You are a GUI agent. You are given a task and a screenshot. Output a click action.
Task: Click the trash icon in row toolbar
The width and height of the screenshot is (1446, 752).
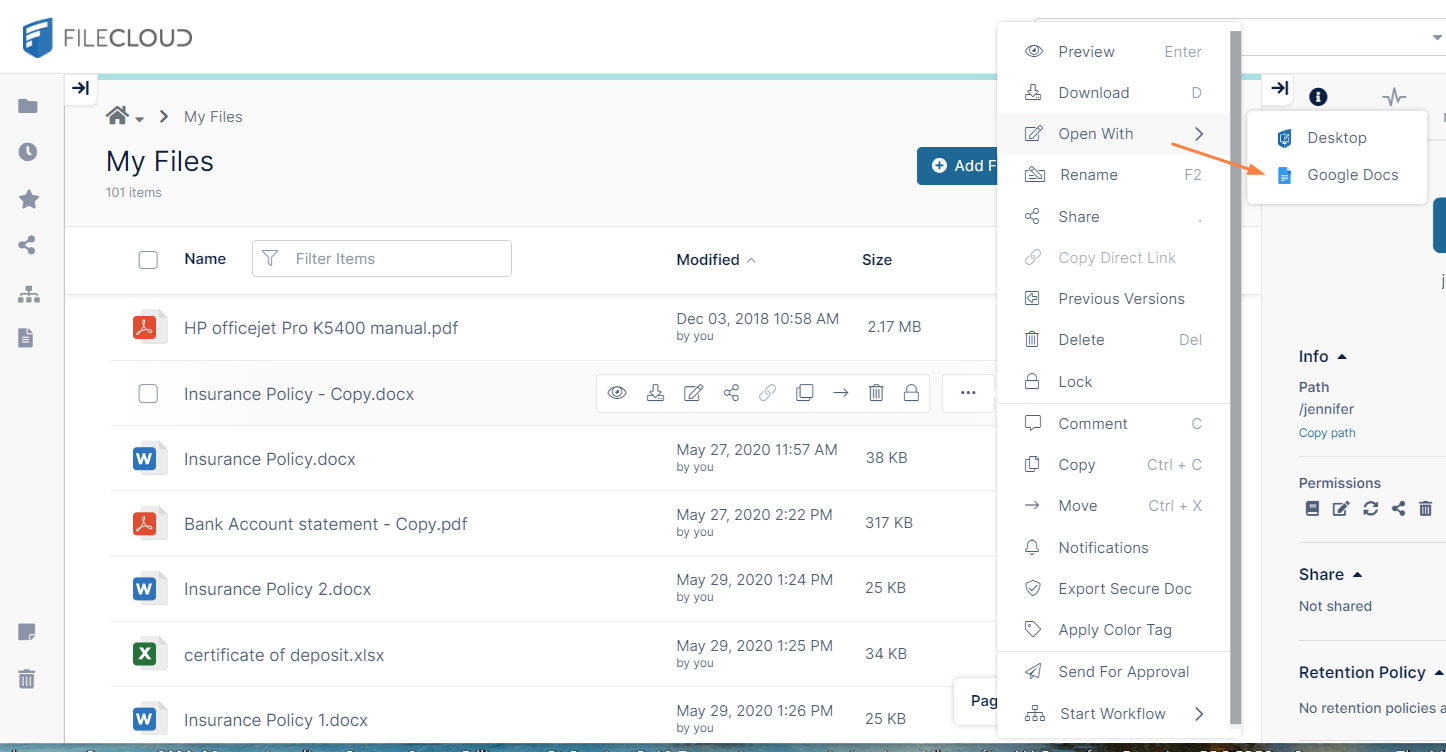[x=876, y=393]
